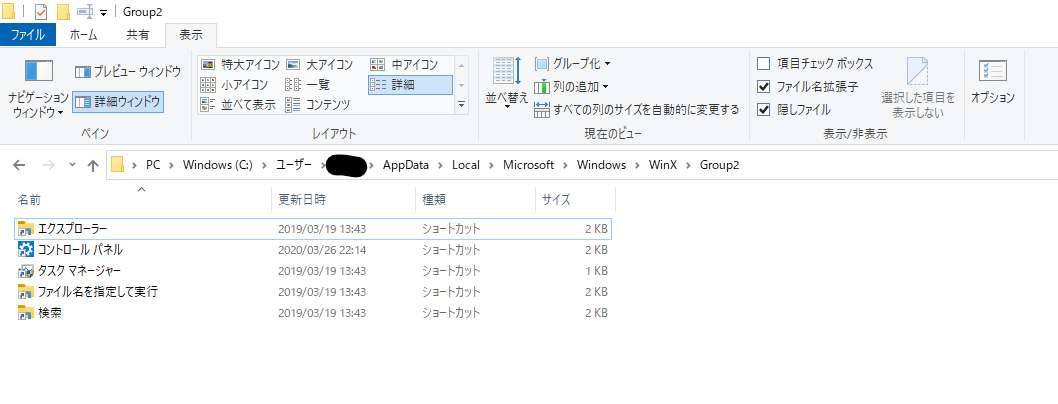Sort by the サイズ column header

[x=576, y=200]
